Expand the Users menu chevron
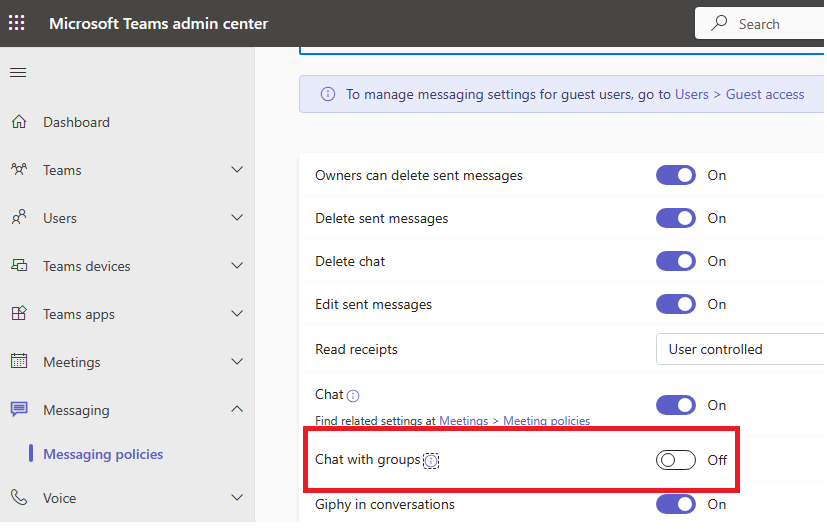This screenshot has width=827, height=529. tap(237, 218)
